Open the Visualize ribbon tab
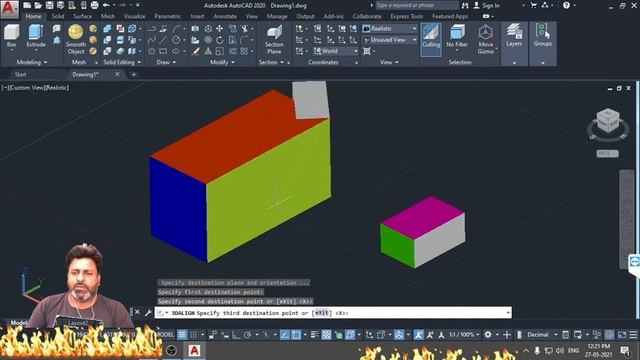The image size is (640, 360). tap(134, 16)
